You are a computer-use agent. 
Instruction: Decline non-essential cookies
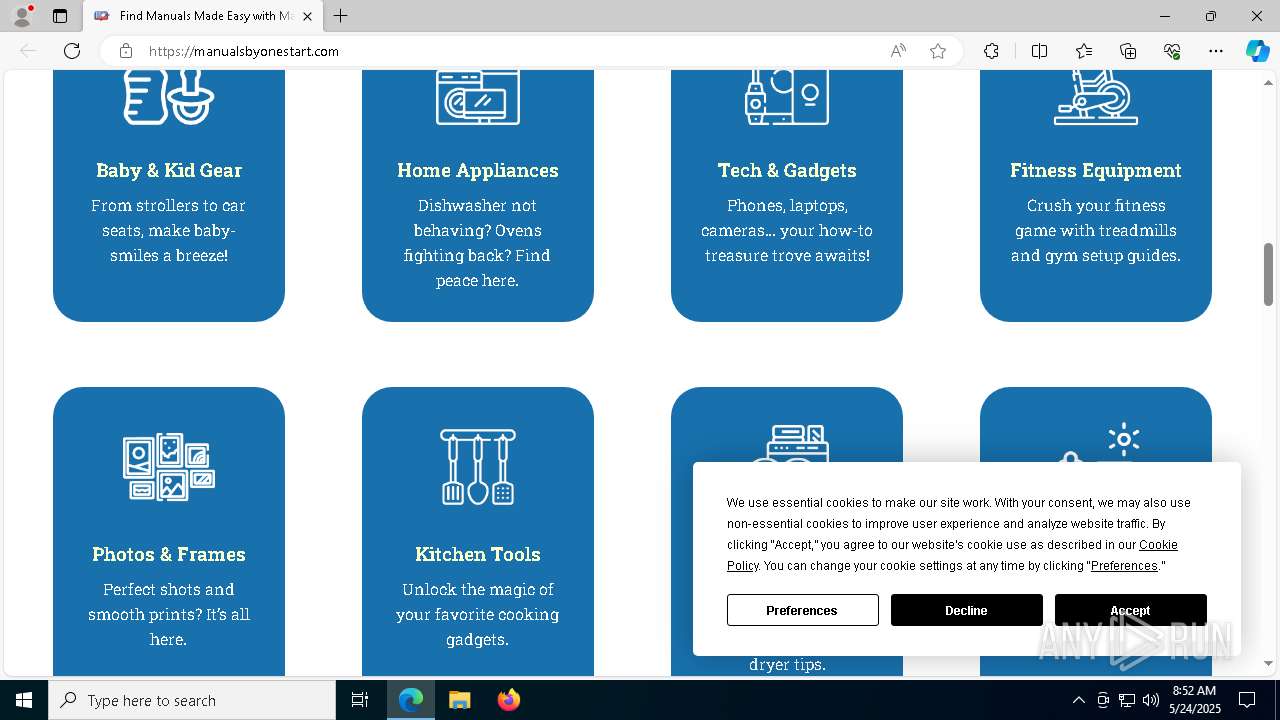pos(966,610)
